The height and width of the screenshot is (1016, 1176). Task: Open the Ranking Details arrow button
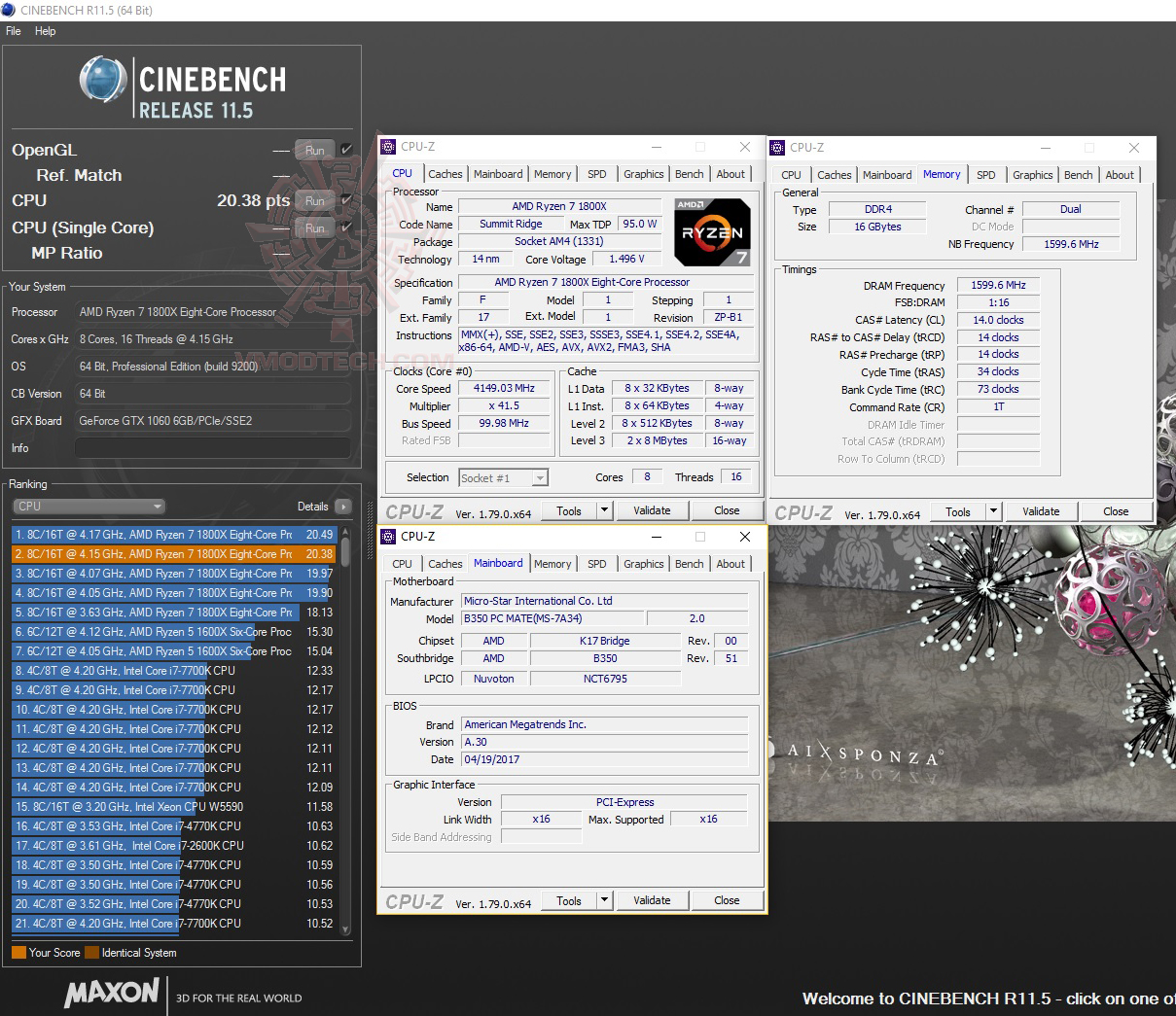(x=342, y=507)
